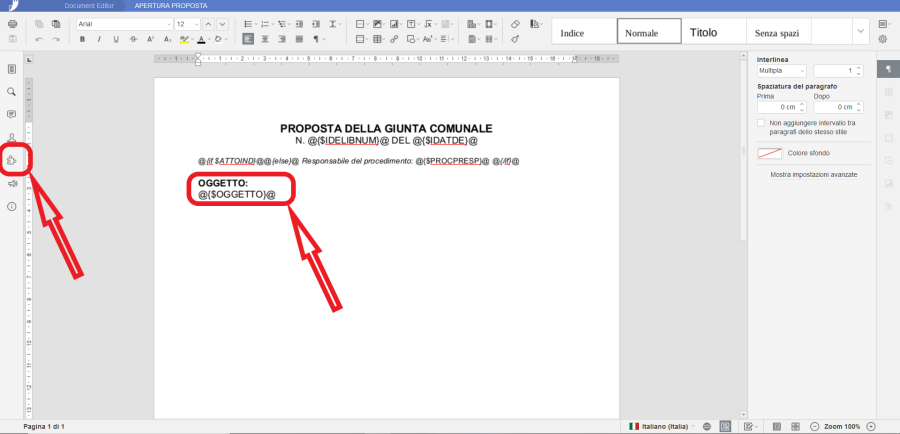Apply strikethrough to text

(133, 40)
